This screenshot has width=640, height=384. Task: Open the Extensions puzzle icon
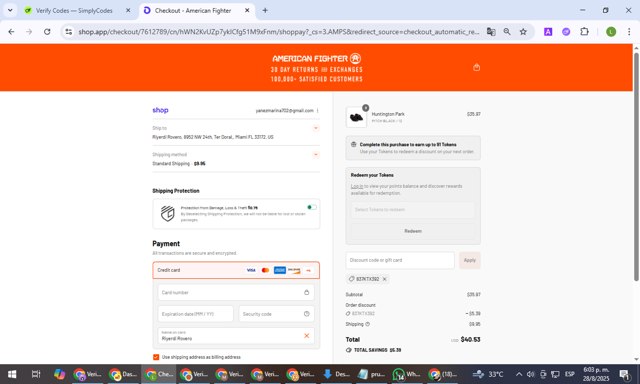584,31
